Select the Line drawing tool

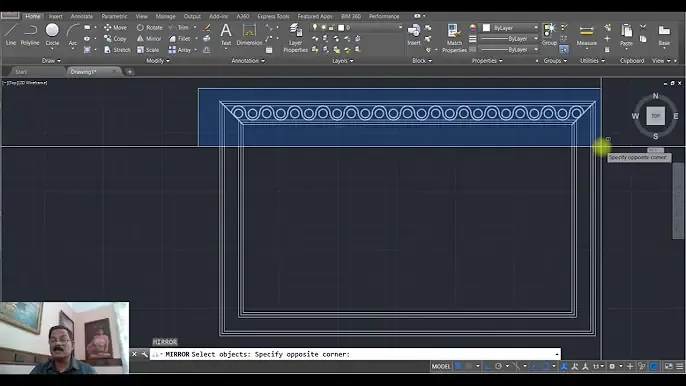(x=10, y=35)
